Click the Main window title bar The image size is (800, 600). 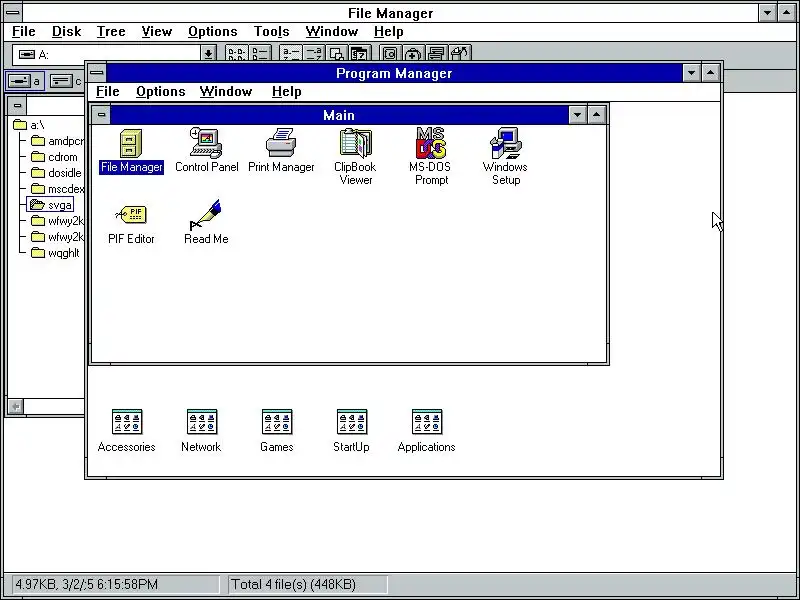click(x=339, y=115)
